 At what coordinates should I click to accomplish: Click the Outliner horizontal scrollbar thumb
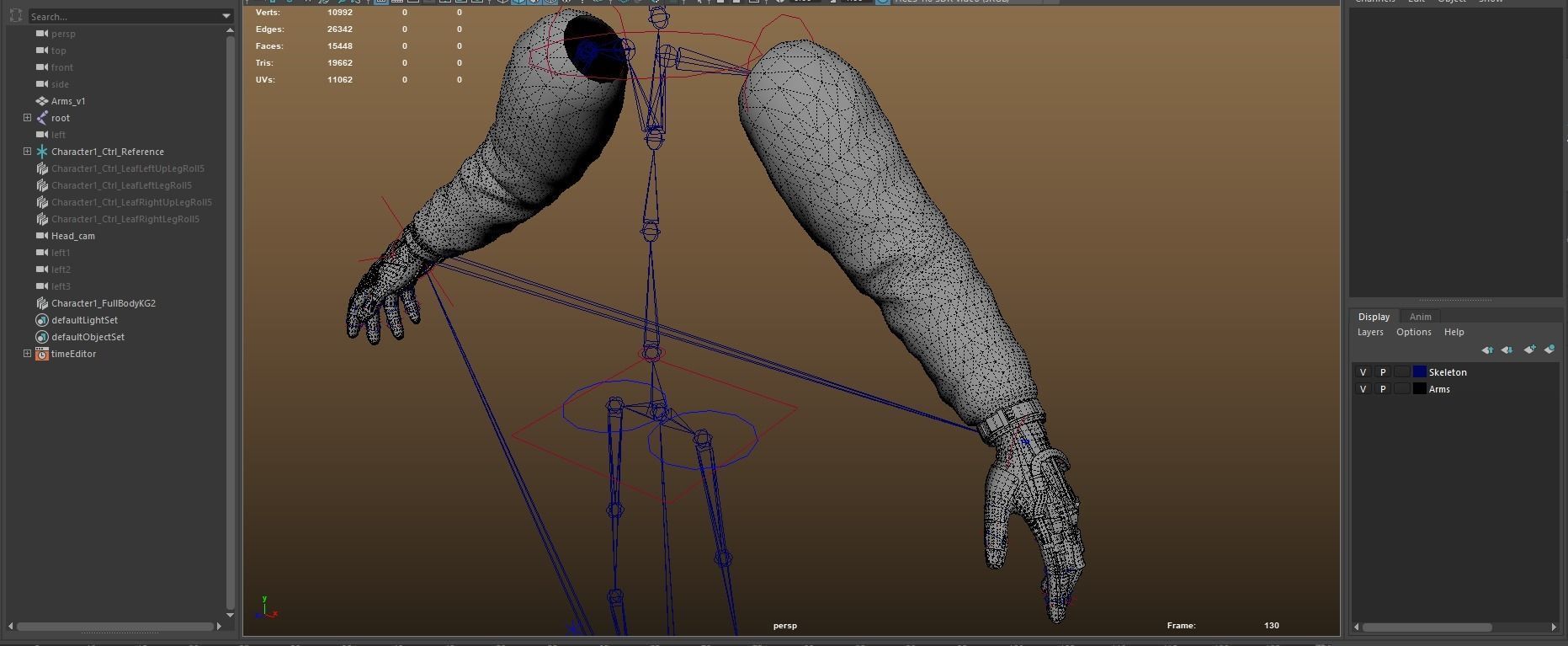[115, 627]
